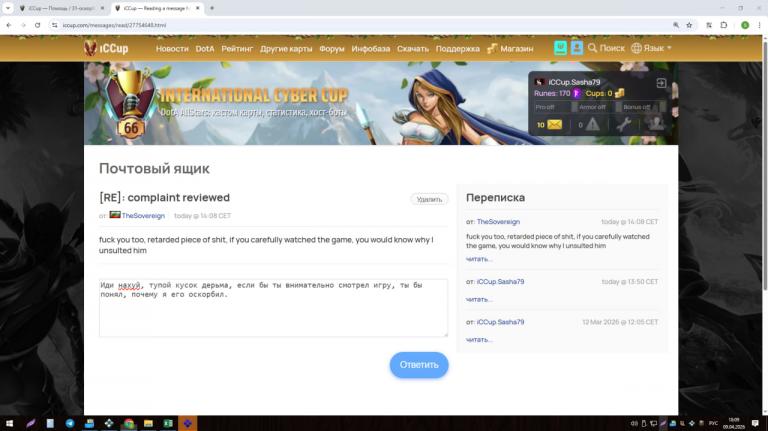Open TheSovereign link in the Переписка panel
This screenshot has width=768, height=431.
[498, 222]
